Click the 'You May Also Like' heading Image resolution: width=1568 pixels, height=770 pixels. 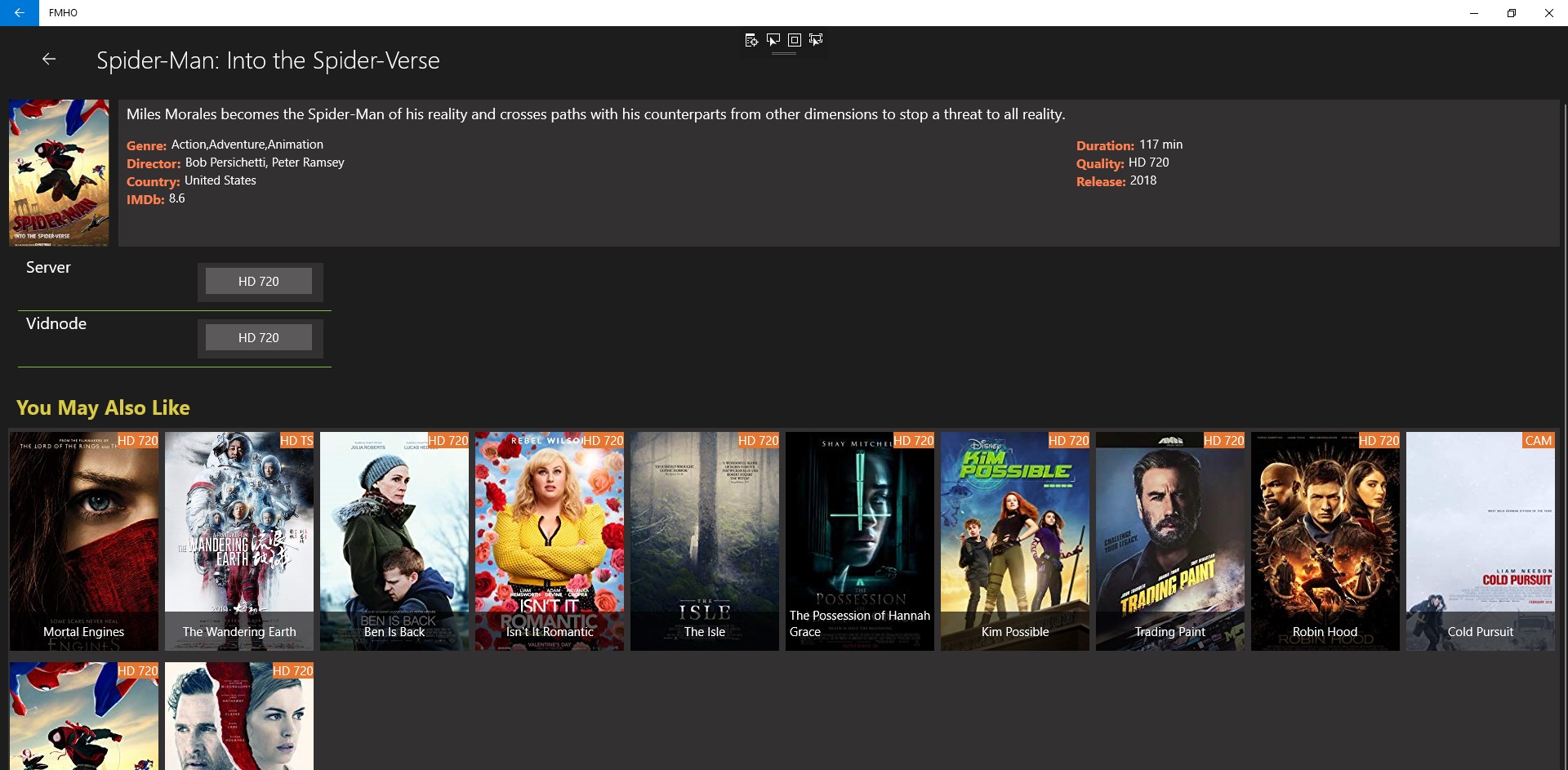(103, 407)
